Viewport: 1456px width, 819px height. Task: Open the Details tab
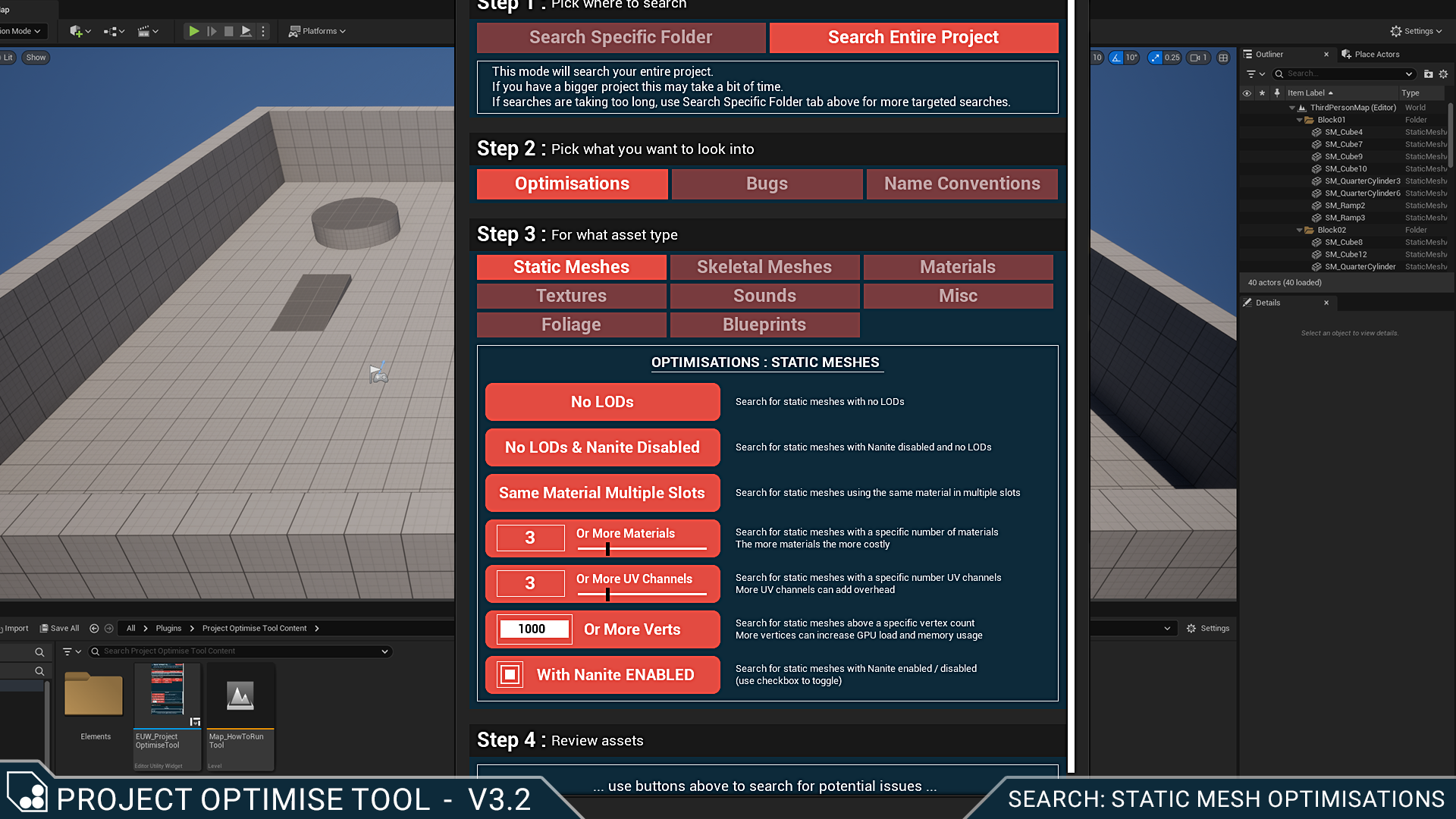1267,303
